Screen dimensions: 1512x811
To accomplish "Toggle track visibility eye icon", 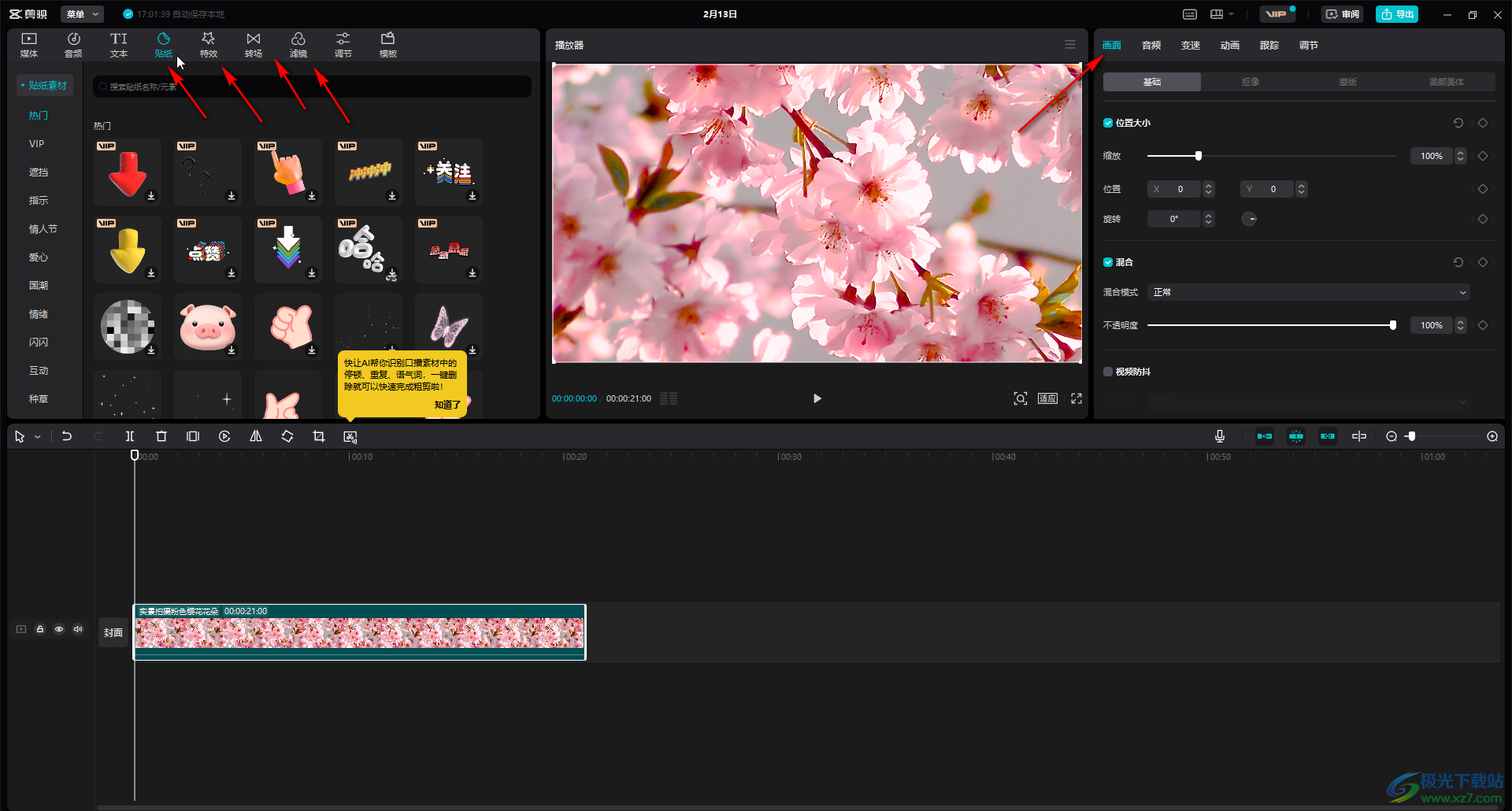I will tap(59, 629).
